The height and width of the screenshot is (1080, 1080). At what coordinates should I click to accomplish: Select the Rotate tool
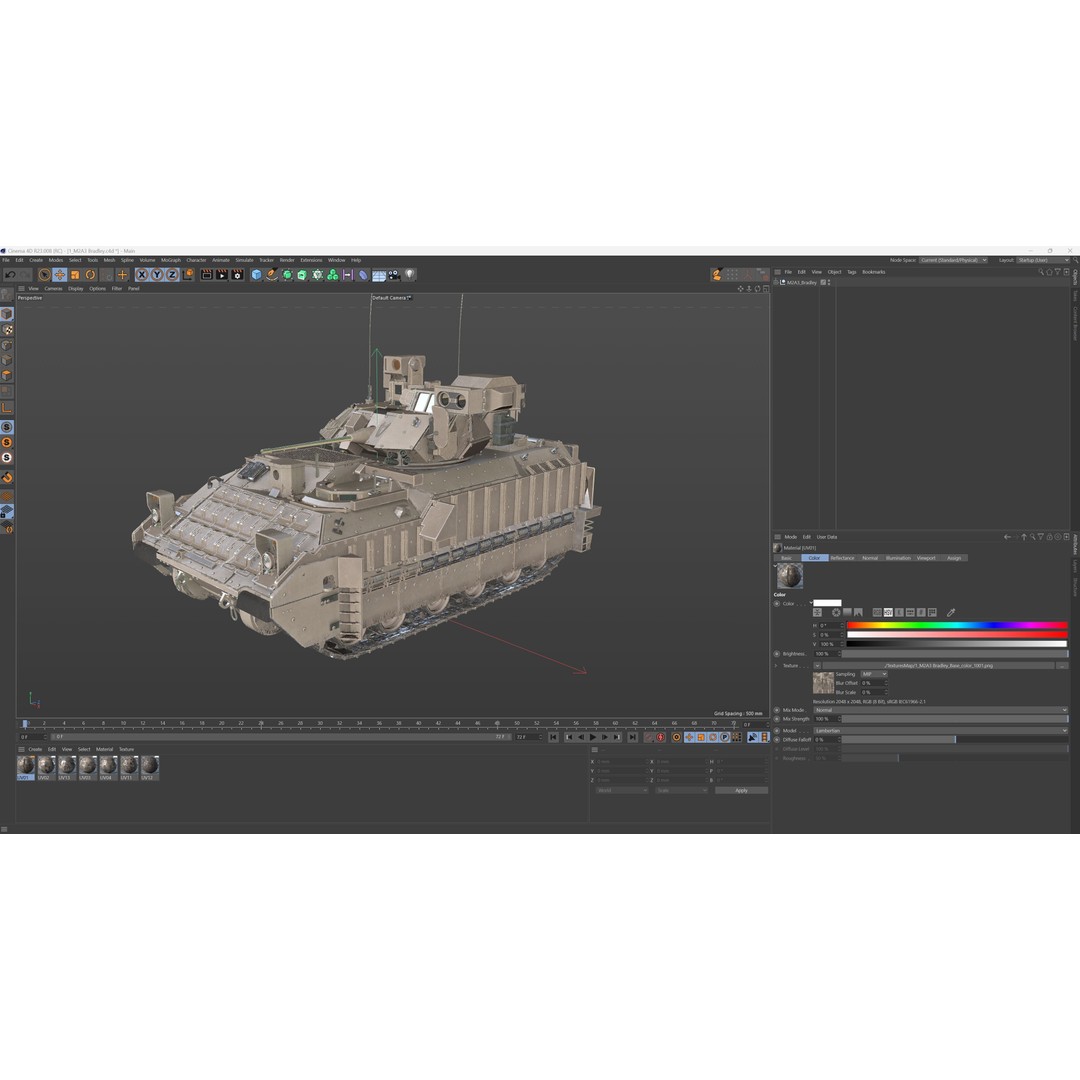(91, 273)
